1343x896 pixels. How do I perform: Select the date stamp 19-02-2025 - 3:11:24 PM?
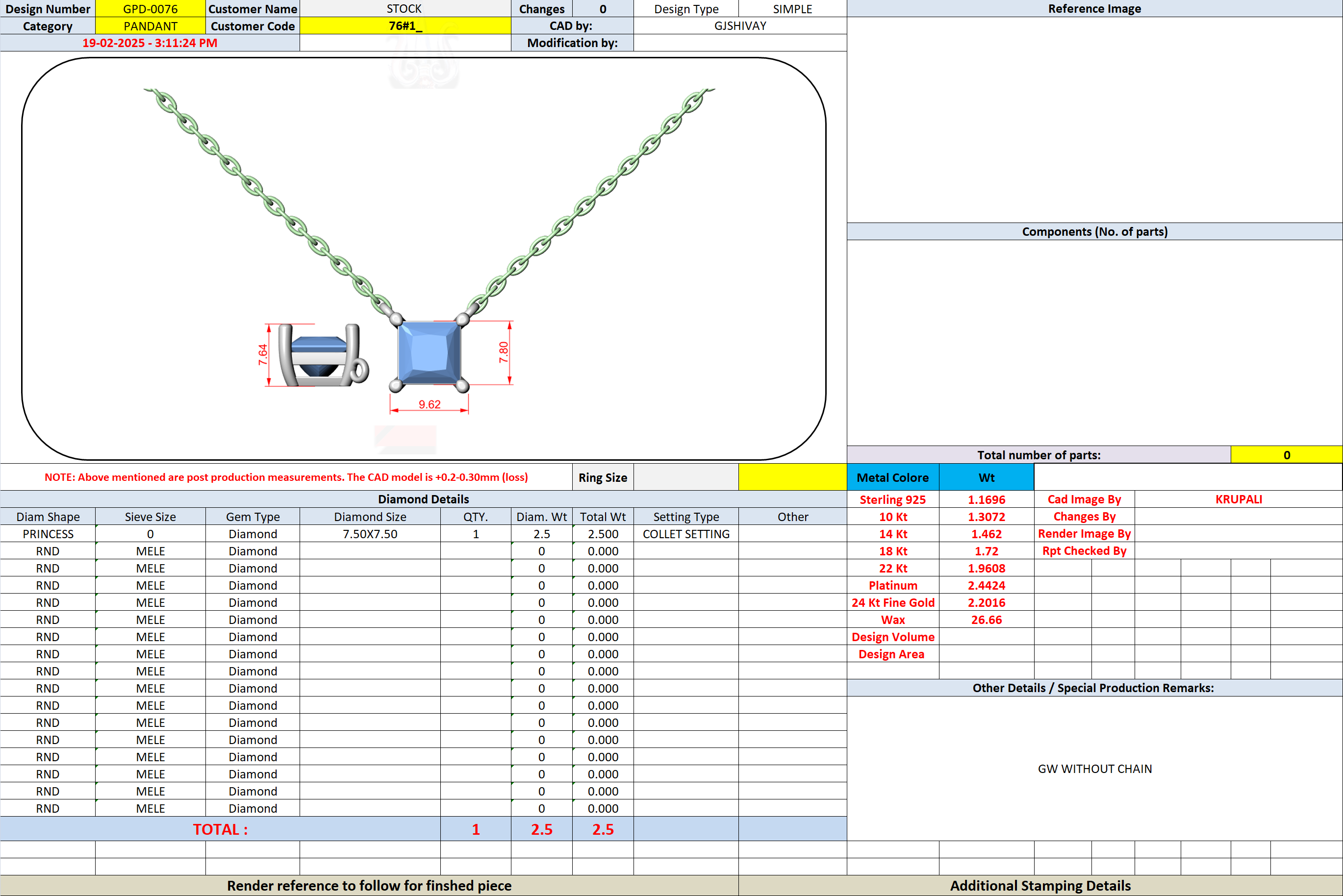pos(150,43)
